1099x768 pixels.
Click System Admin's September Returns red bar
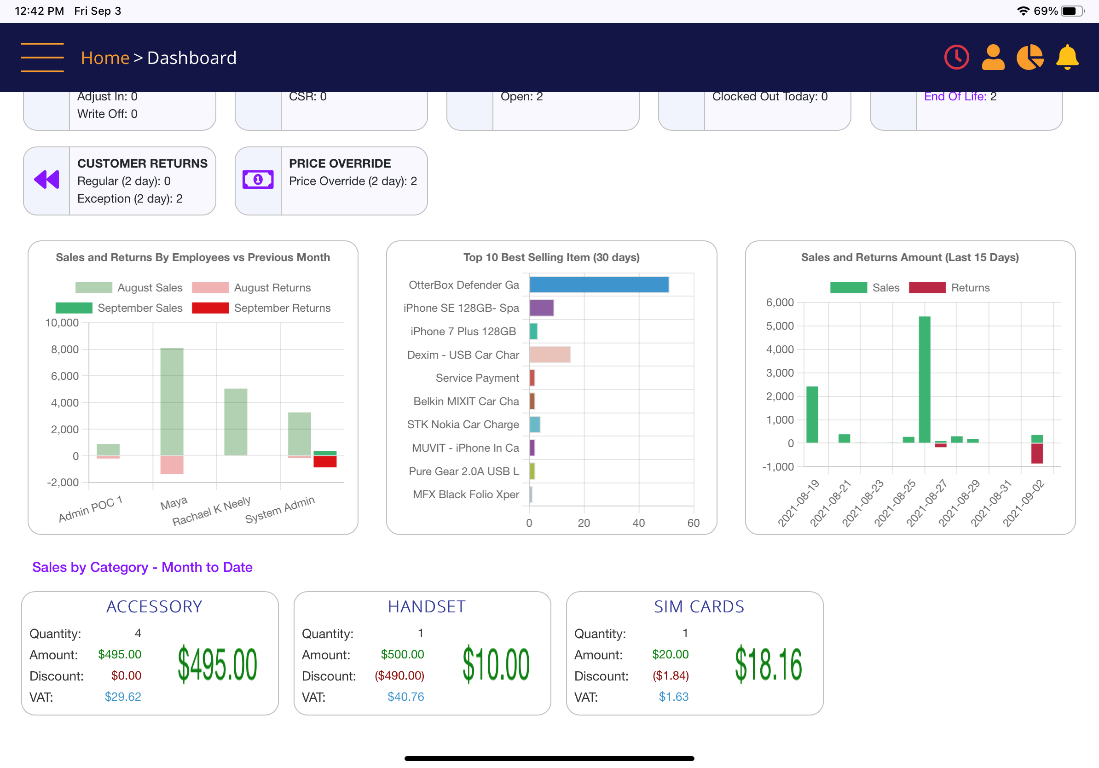(x=325, y=461)
